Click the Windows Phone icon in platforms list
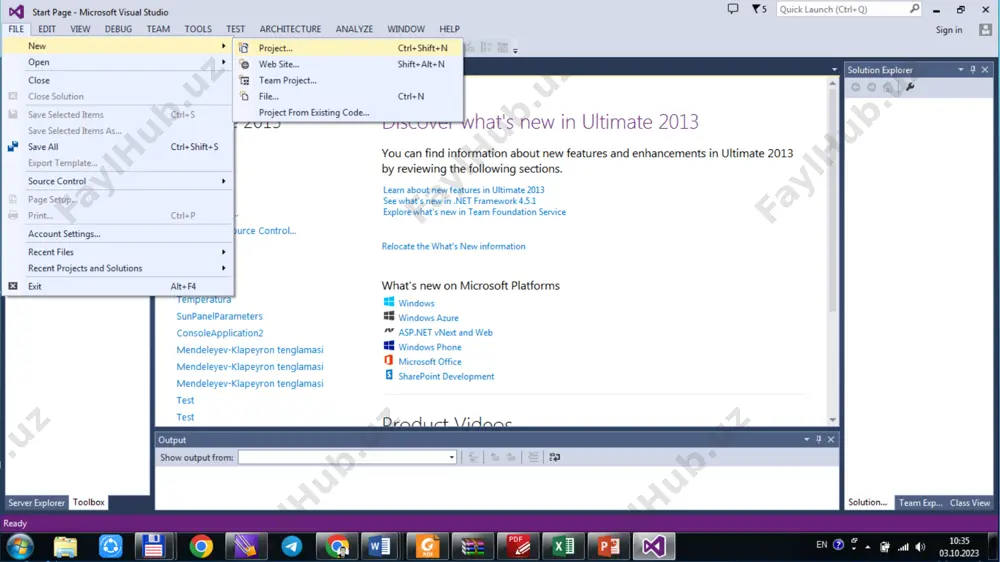Viewport: 1000px width, 562px height. coord(388,346)
